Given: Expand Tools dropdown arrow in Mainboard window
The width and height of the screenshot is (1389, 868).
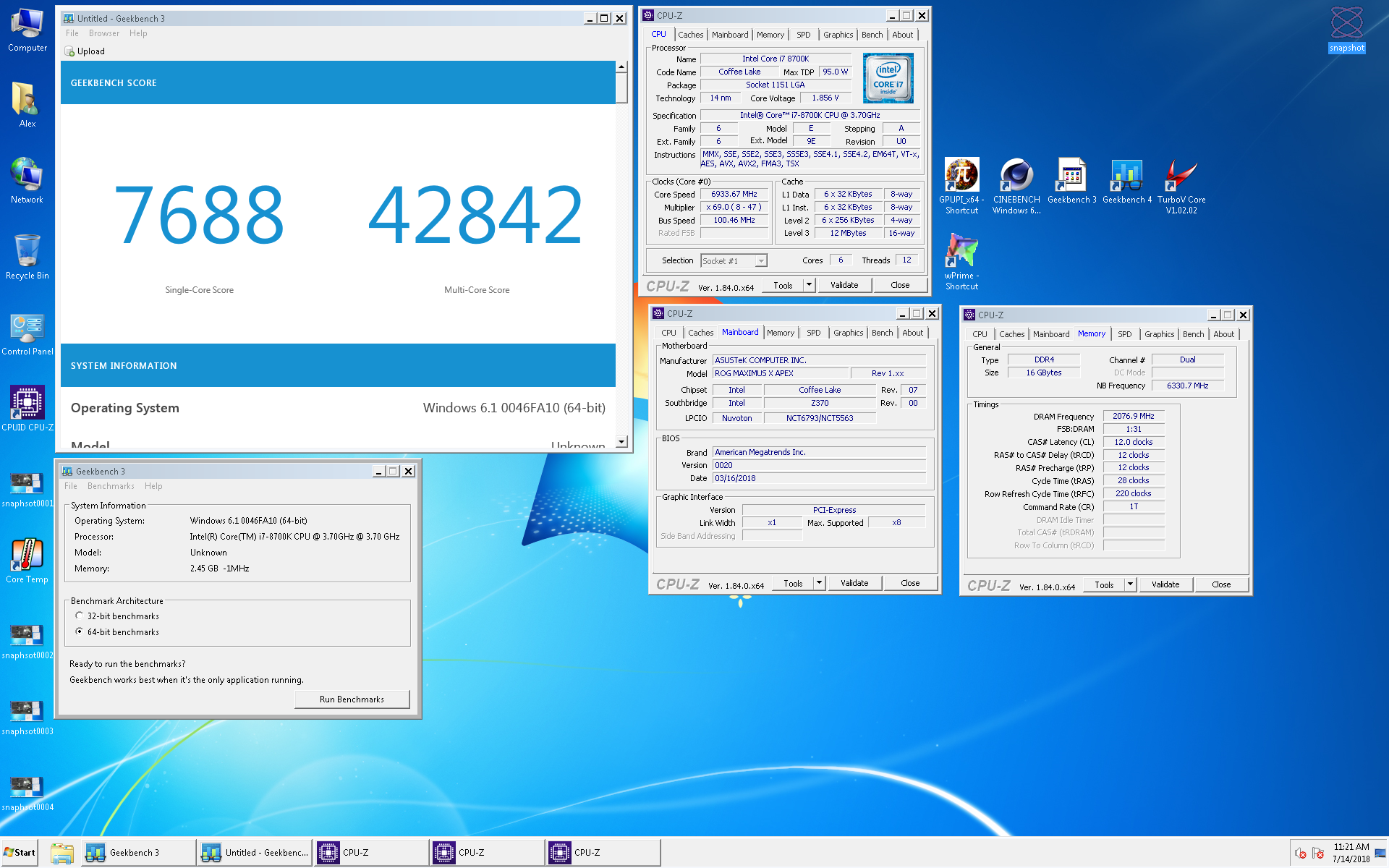Looking at the screenshot, I should click(x=820, y=583).
